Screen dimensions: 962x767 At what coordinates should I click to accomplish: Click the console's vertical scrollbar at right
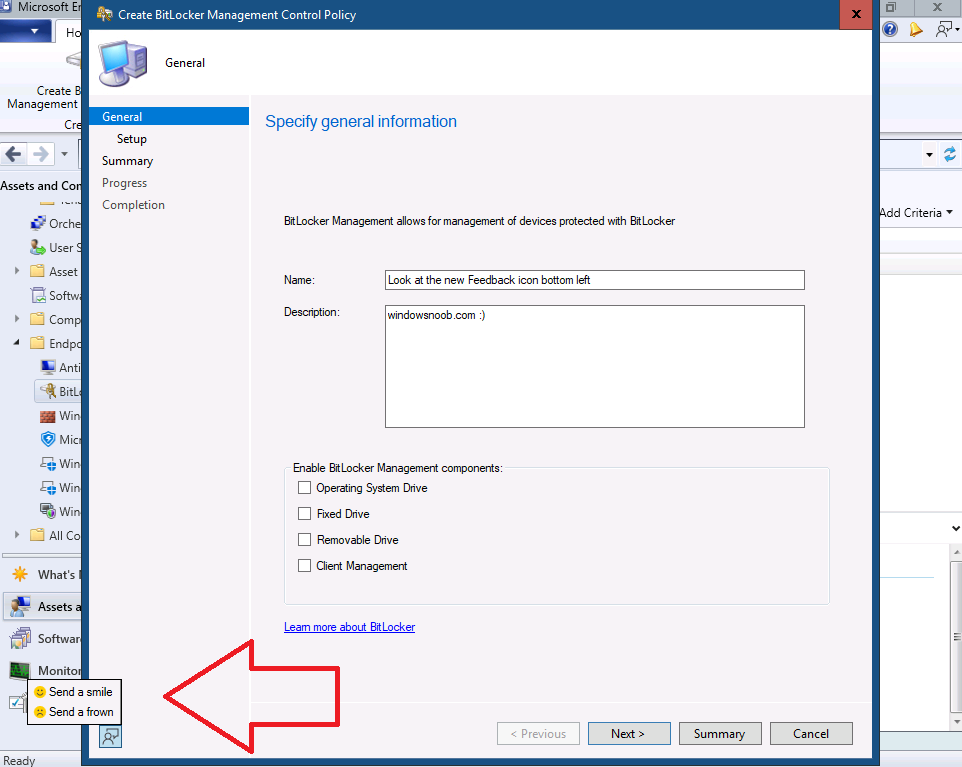(x=956, y=636)
